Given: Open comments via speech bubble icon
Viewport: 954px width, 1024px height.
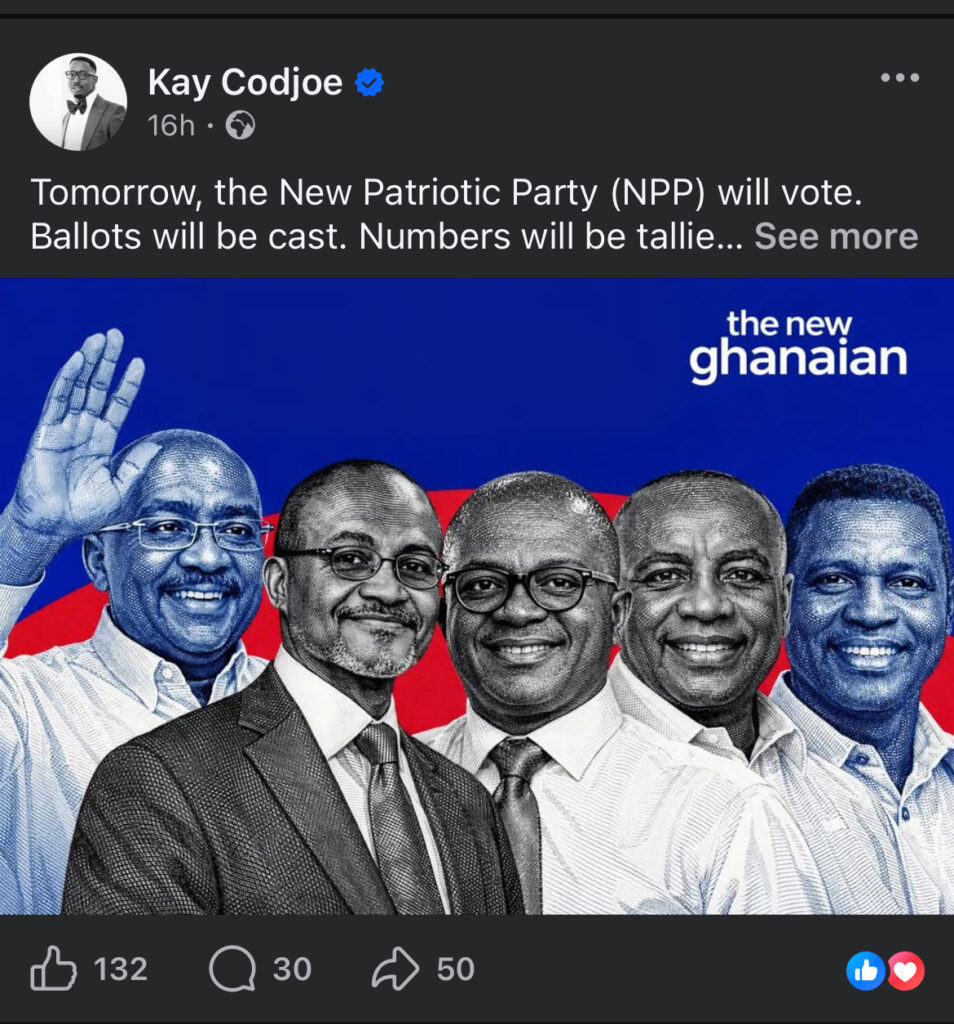Looking at the screenshot, I should pyautogui.click(x=232, y=968).
